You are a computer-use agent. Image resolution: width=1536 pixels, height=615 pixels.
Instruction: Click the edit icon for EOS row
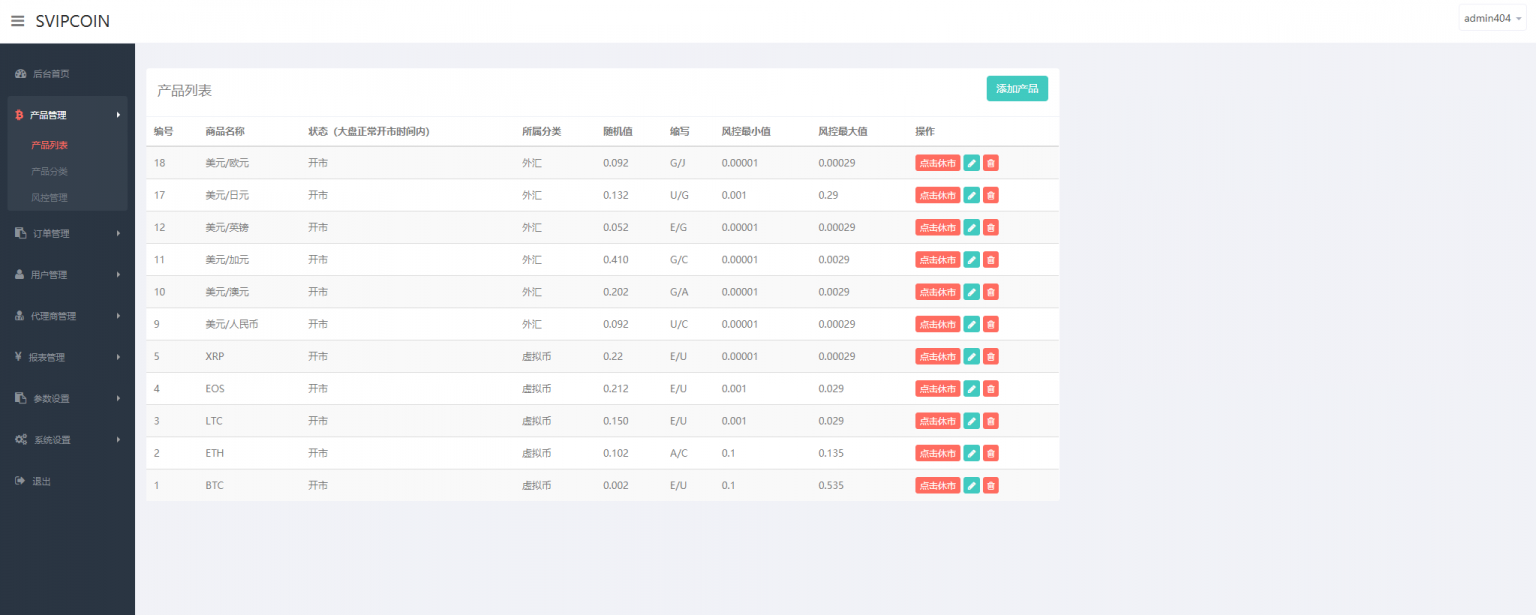[971, 389]
